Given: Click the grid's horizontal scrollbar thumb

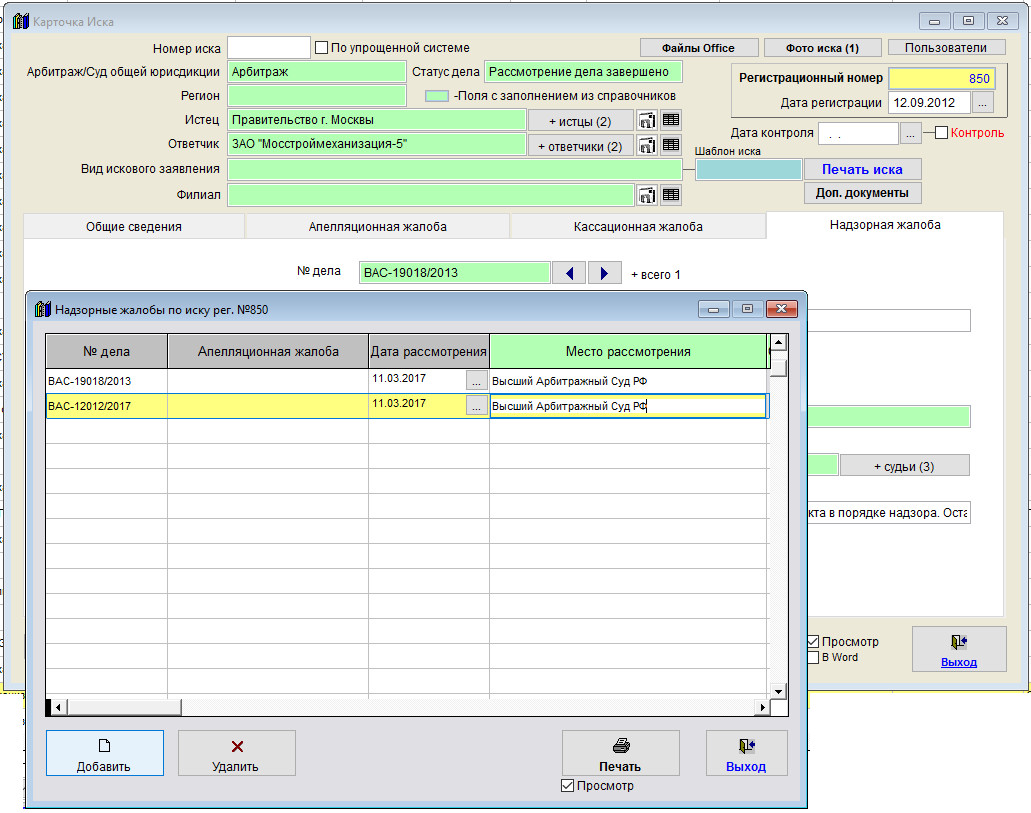Looking at the screenshot, I should [x=120, y=707].
